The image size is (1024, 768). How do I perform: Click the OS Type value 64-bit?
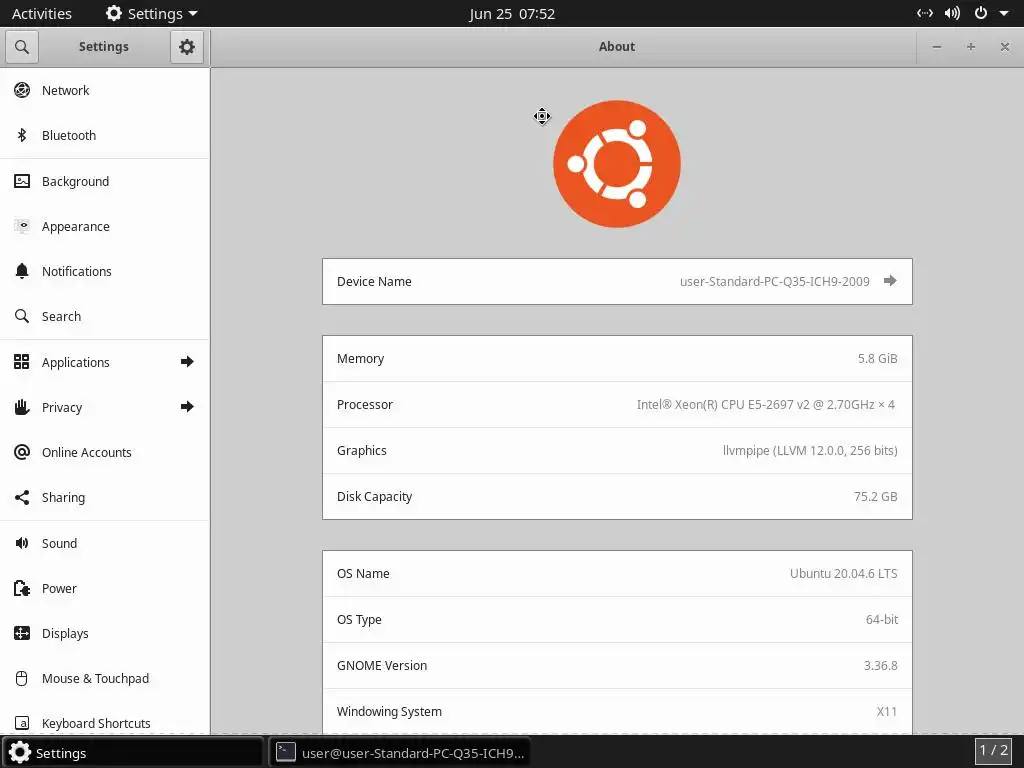click(882, 619)
